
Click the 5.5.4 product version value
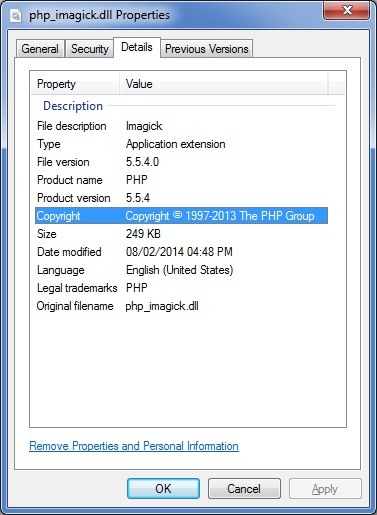[138, 198]
